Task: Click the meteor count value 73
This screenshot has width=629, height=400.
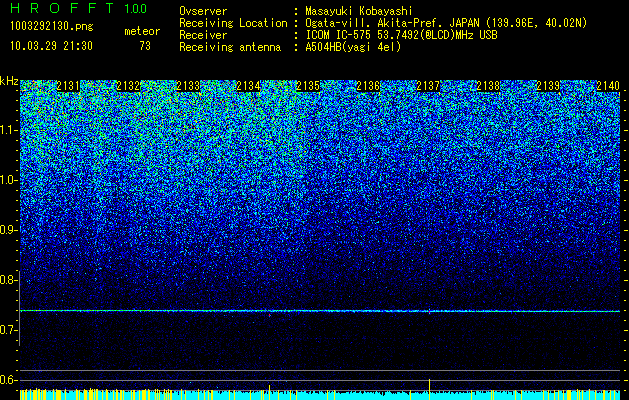Action: pos(145,46)
